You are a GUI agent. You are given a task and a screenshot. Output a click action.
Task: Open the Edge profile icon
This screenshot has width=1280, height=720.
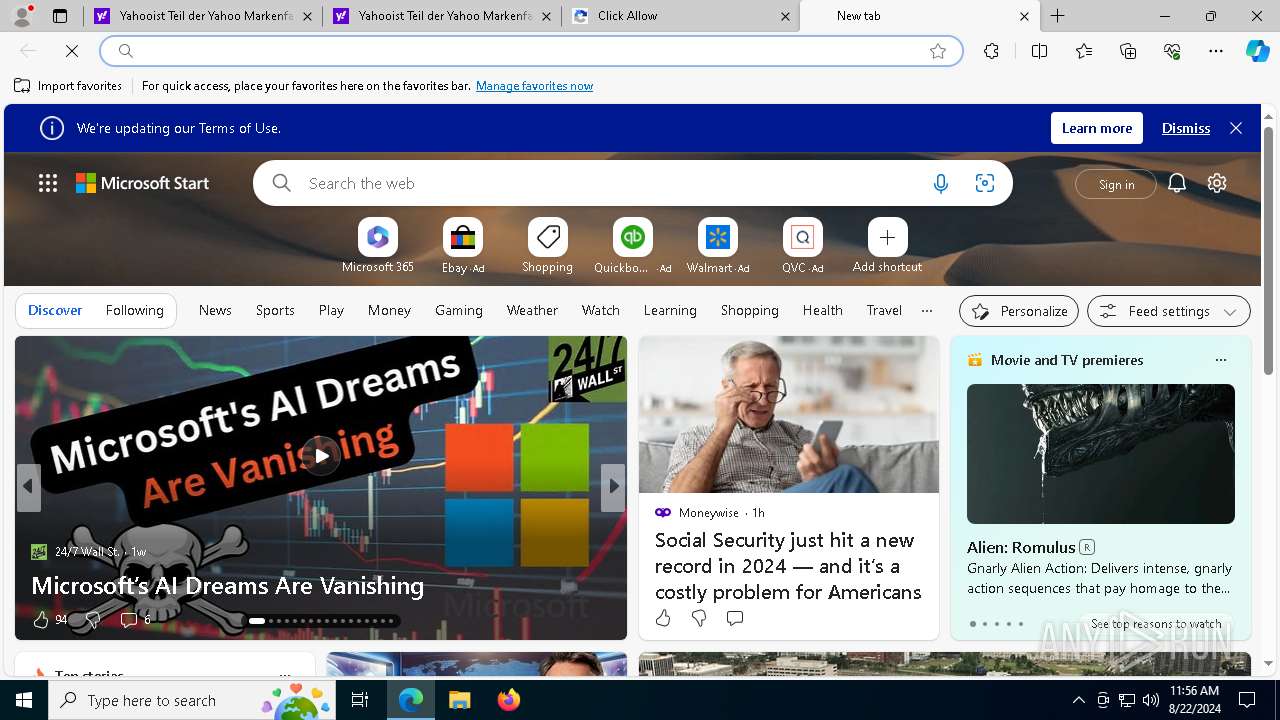(22, 16)
